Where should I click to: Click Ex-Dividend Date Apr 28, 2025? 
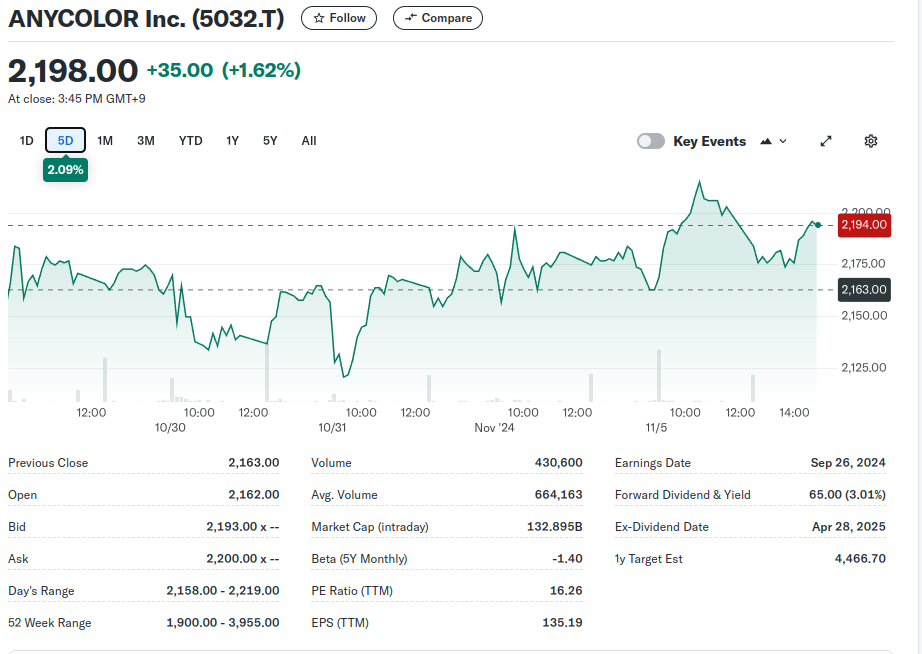[x=848, y=526]
